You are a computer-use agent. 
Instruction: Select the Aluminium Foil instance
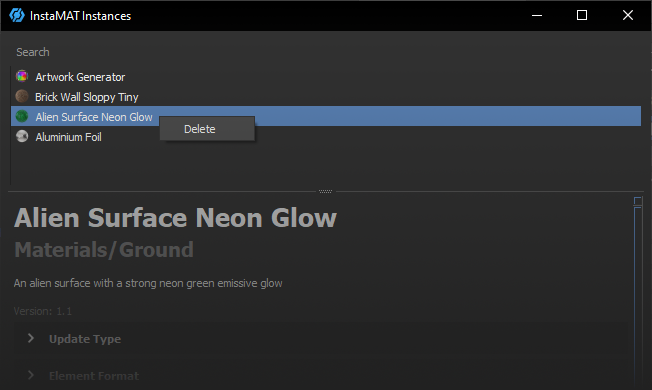coord(326,136)
